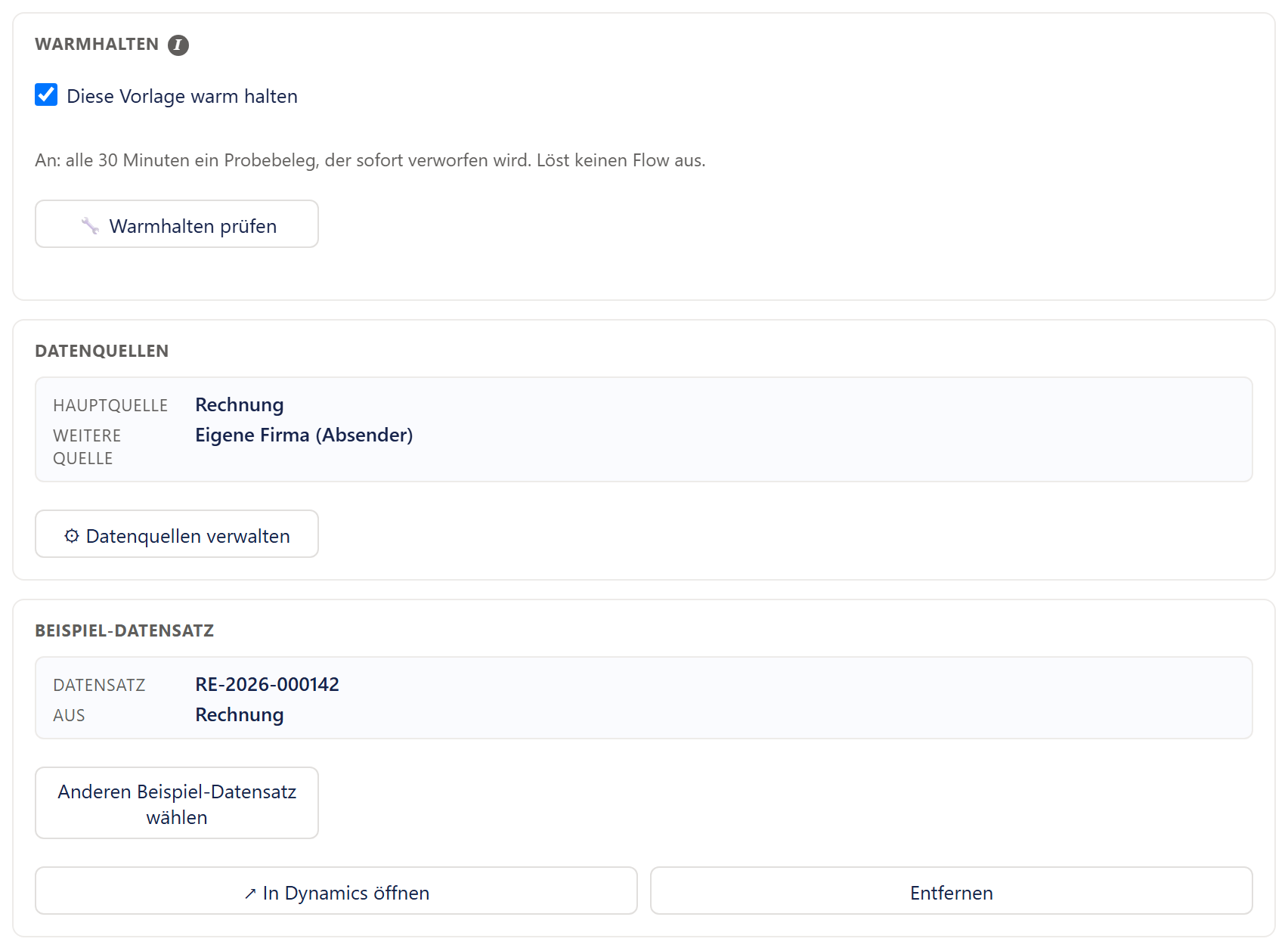Image resolution: width=1288 pixels, height=951 pixels.
Task: Toggle the Diese Vorlage warm halten label
Action: click(182, 96)
